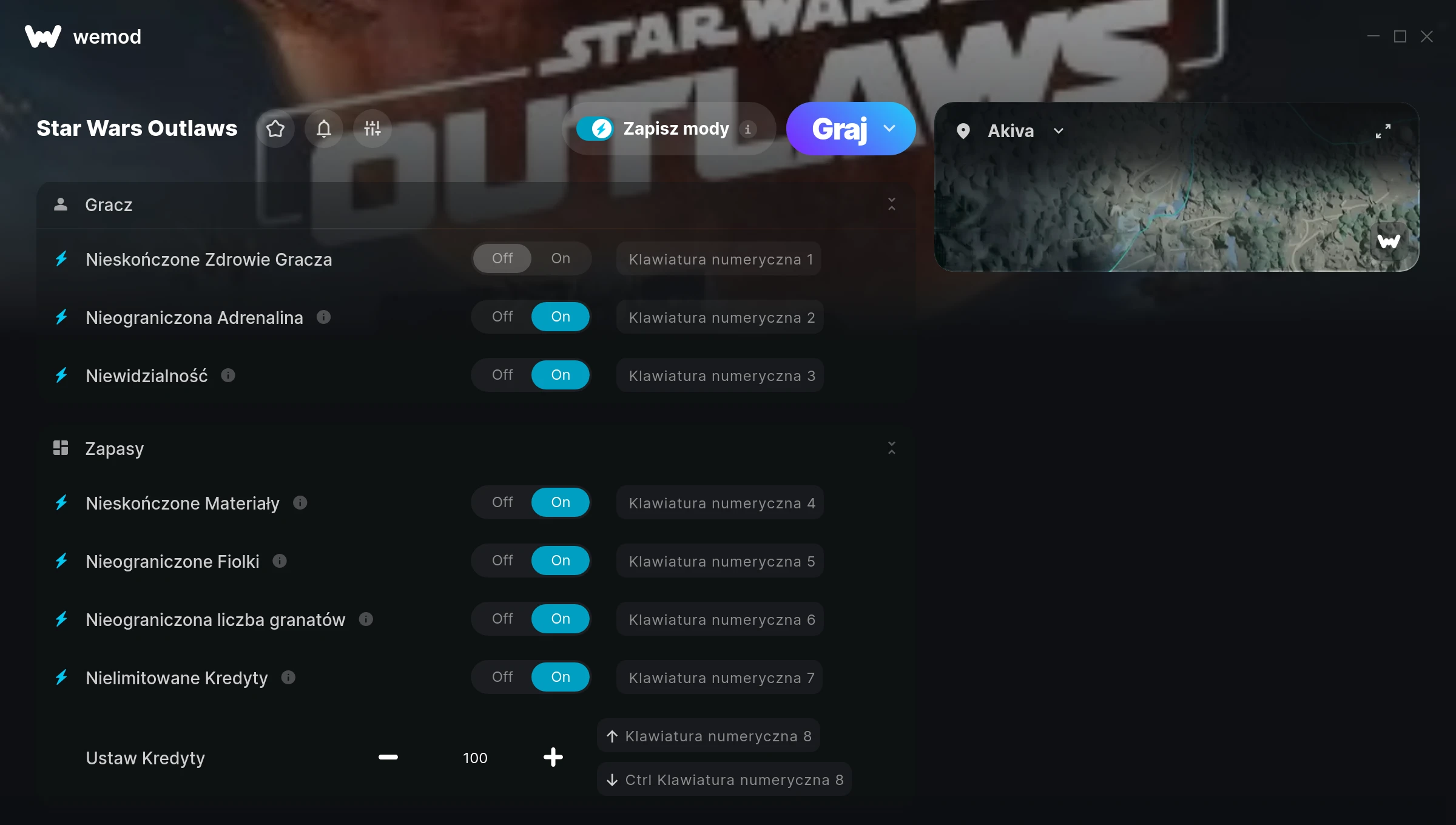Show info for Niewidzialność
The image size is (1456, 825).
tap(228, 375)
